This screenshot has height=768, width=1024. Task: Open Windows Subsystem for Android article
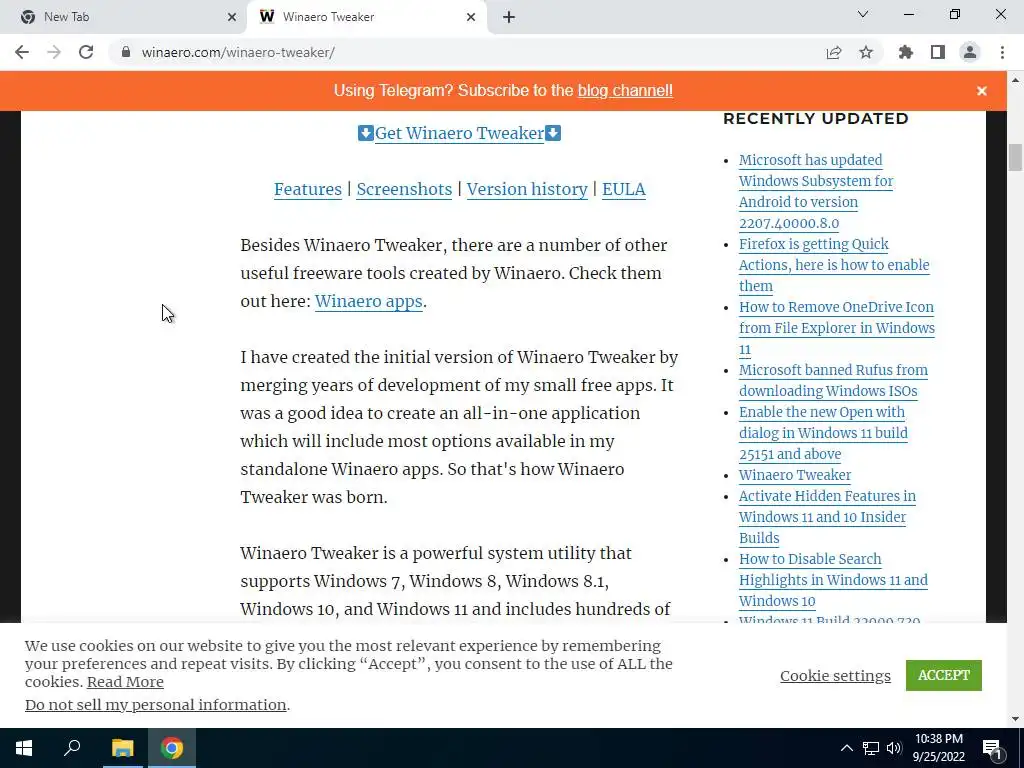(816, 191)
